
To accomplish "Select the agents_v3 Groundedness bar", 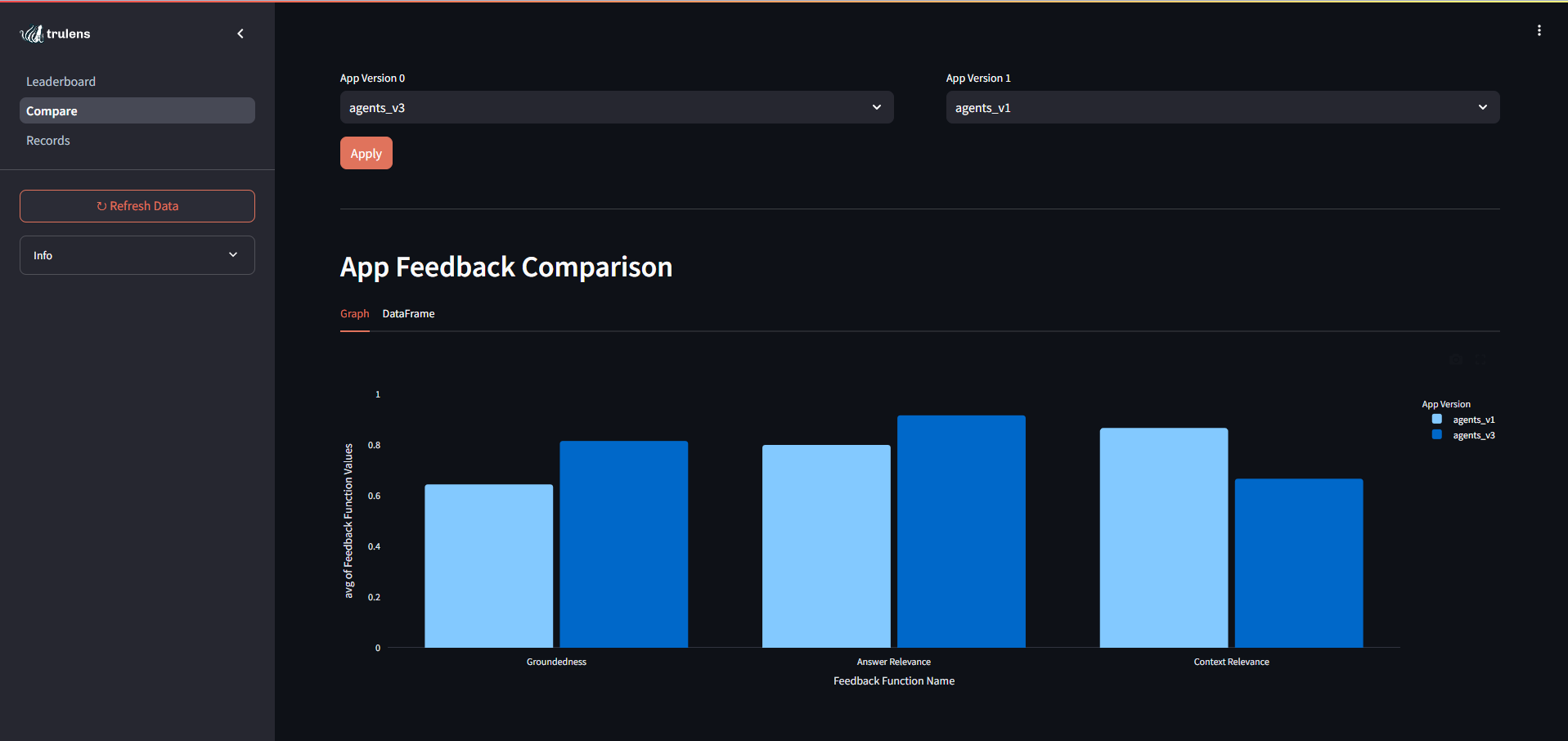I will (624, 544).
